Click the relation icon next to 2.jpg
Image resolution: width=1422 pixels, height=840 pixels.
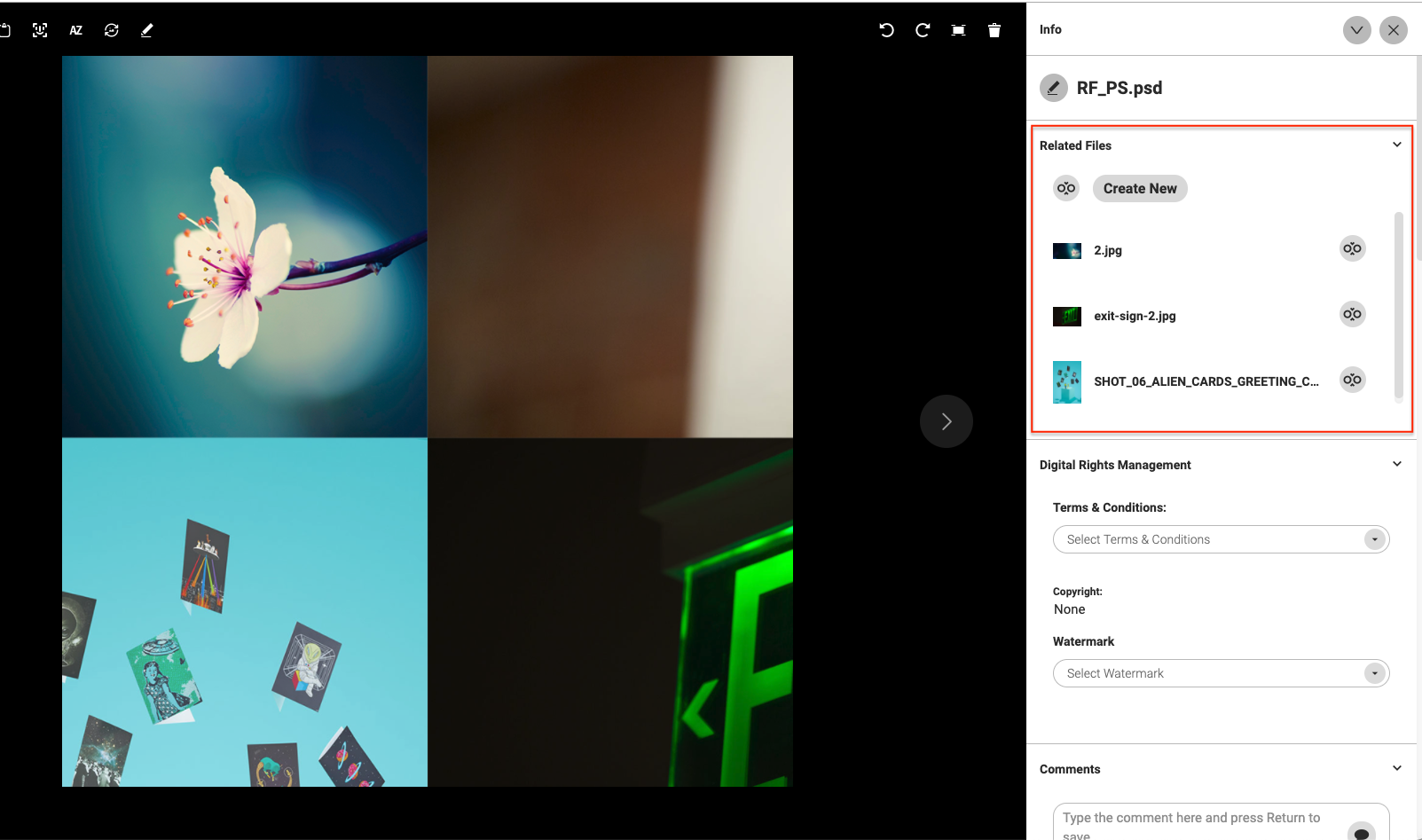1352,249
